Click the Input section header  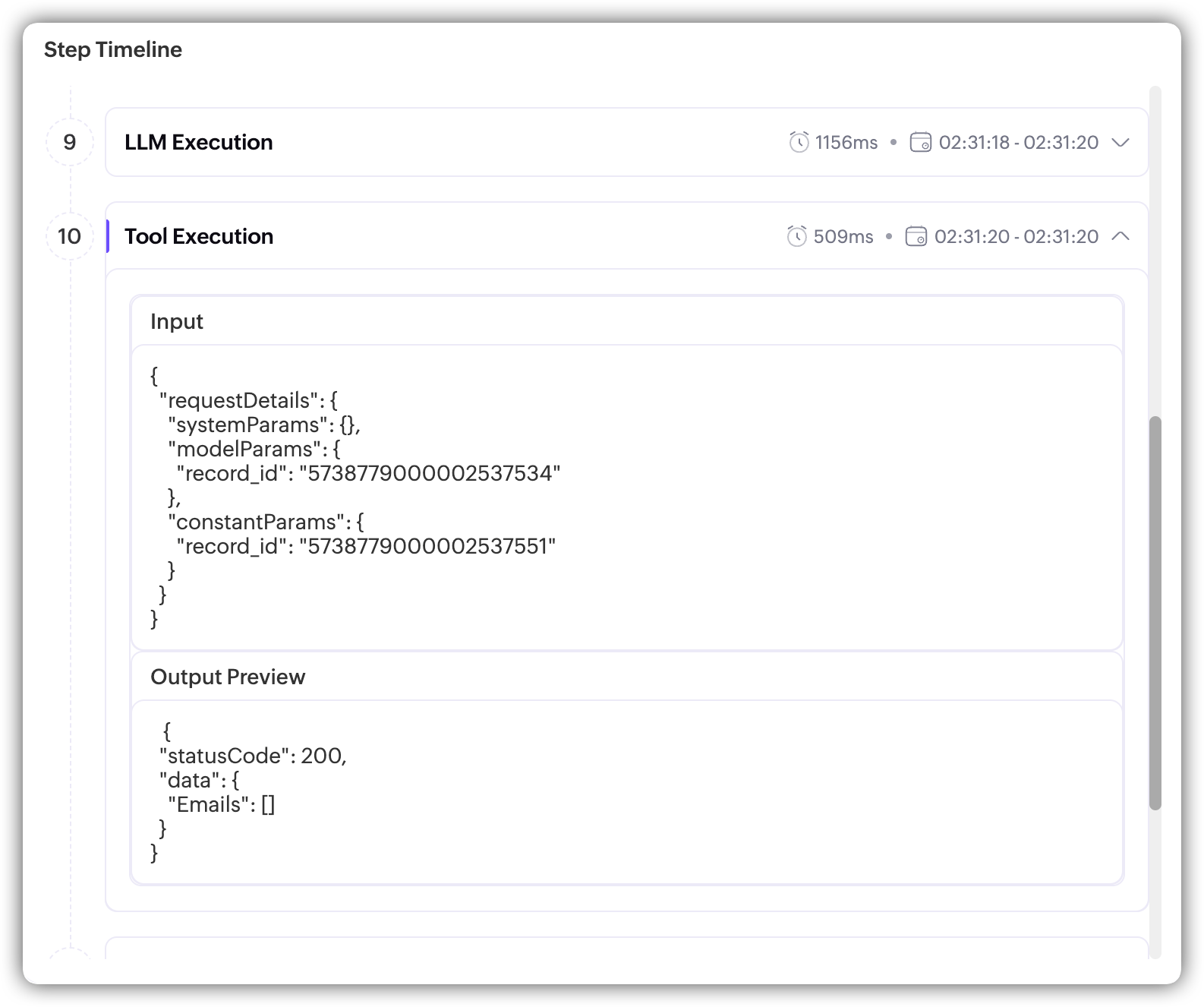pos(177,321)
